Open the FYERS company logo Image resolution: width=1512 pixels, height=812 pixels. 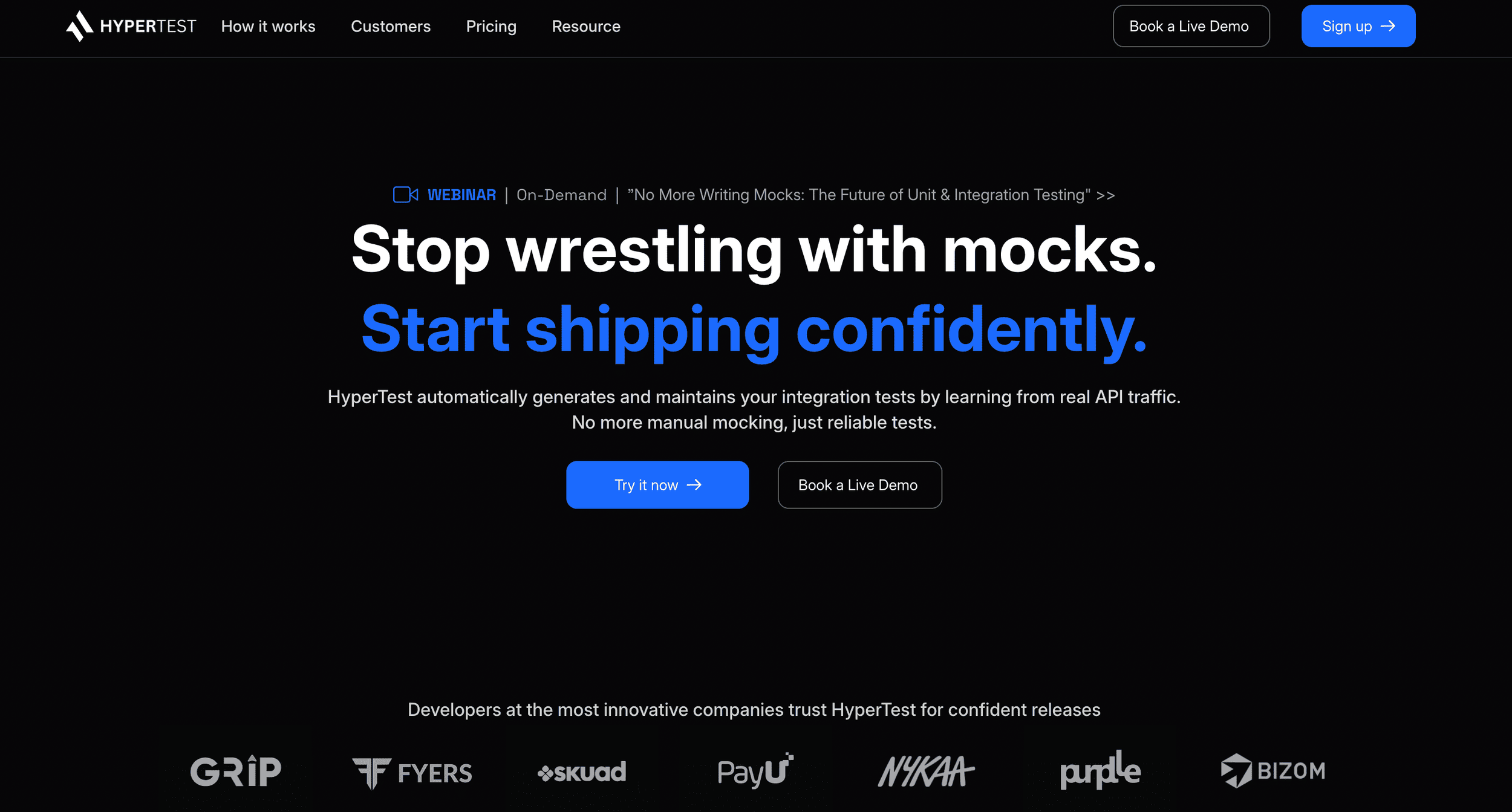[412, 773]
